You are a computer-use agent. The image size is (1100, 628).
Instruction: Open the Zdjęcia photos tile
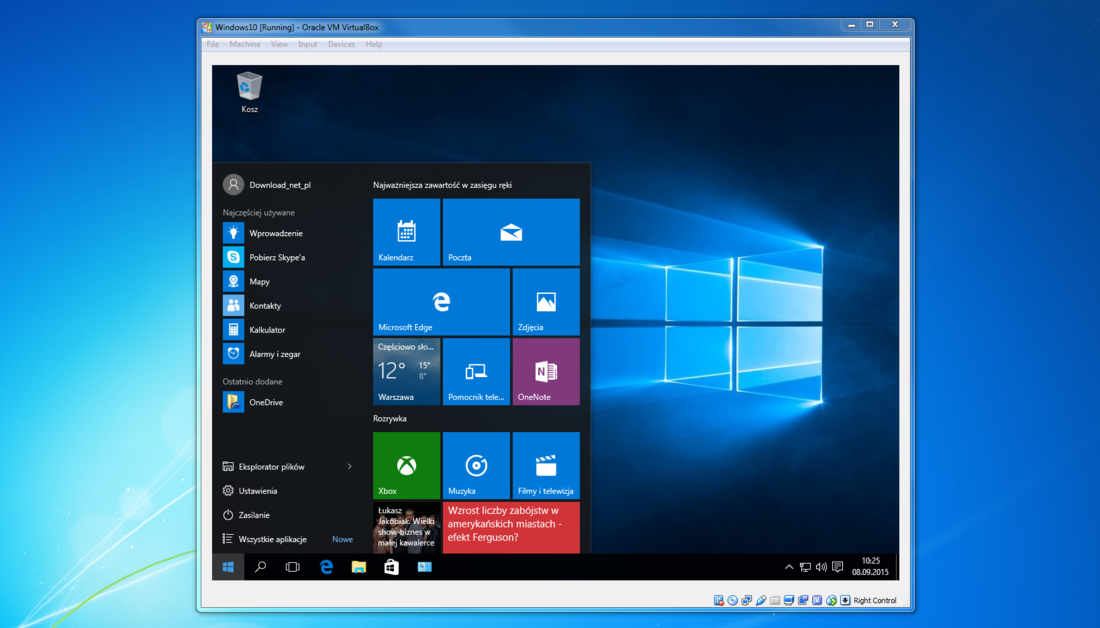point(546,302)
